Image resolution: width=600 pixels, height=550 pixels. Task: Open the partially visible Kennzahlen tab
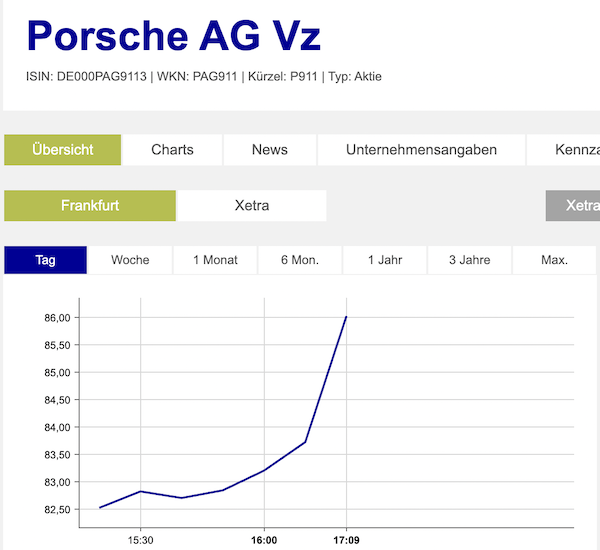(563, 150)
